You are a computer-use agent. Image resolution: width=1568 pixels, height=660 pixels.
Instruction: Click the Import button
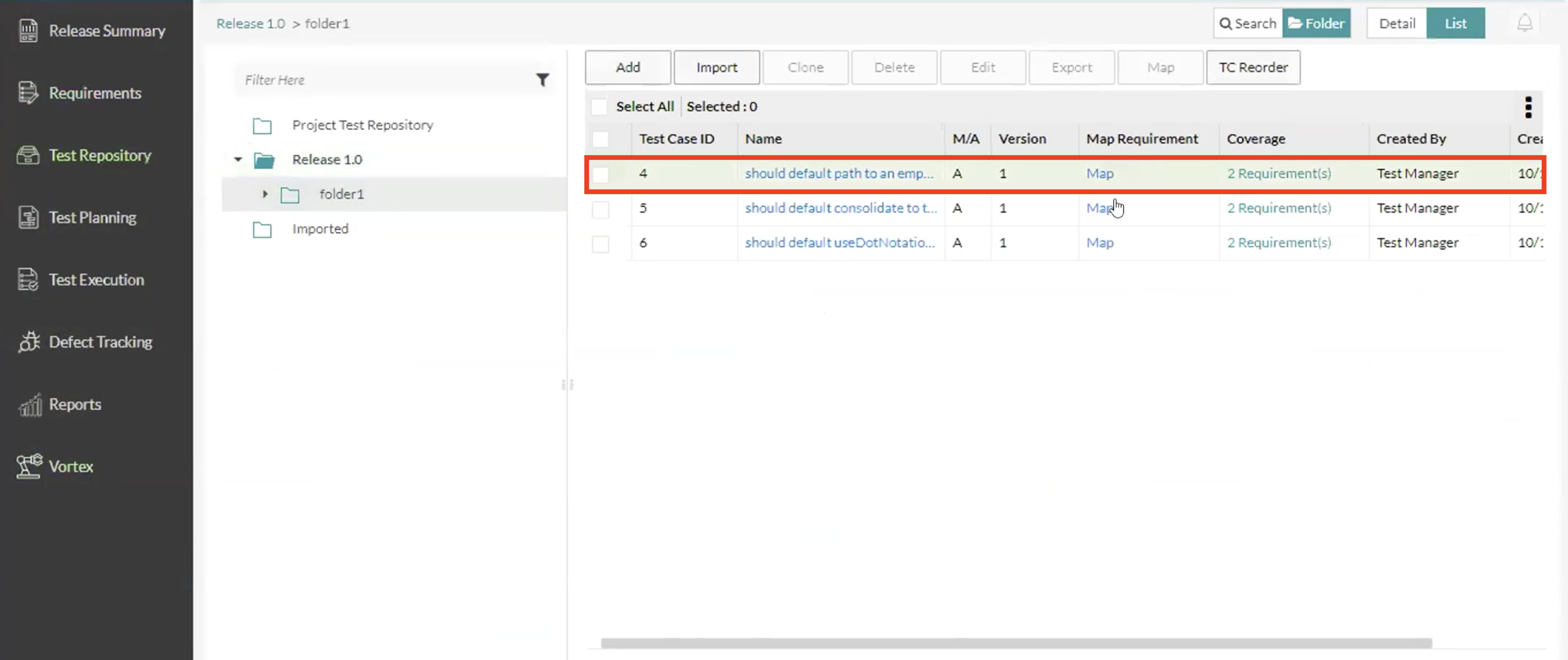717,67
